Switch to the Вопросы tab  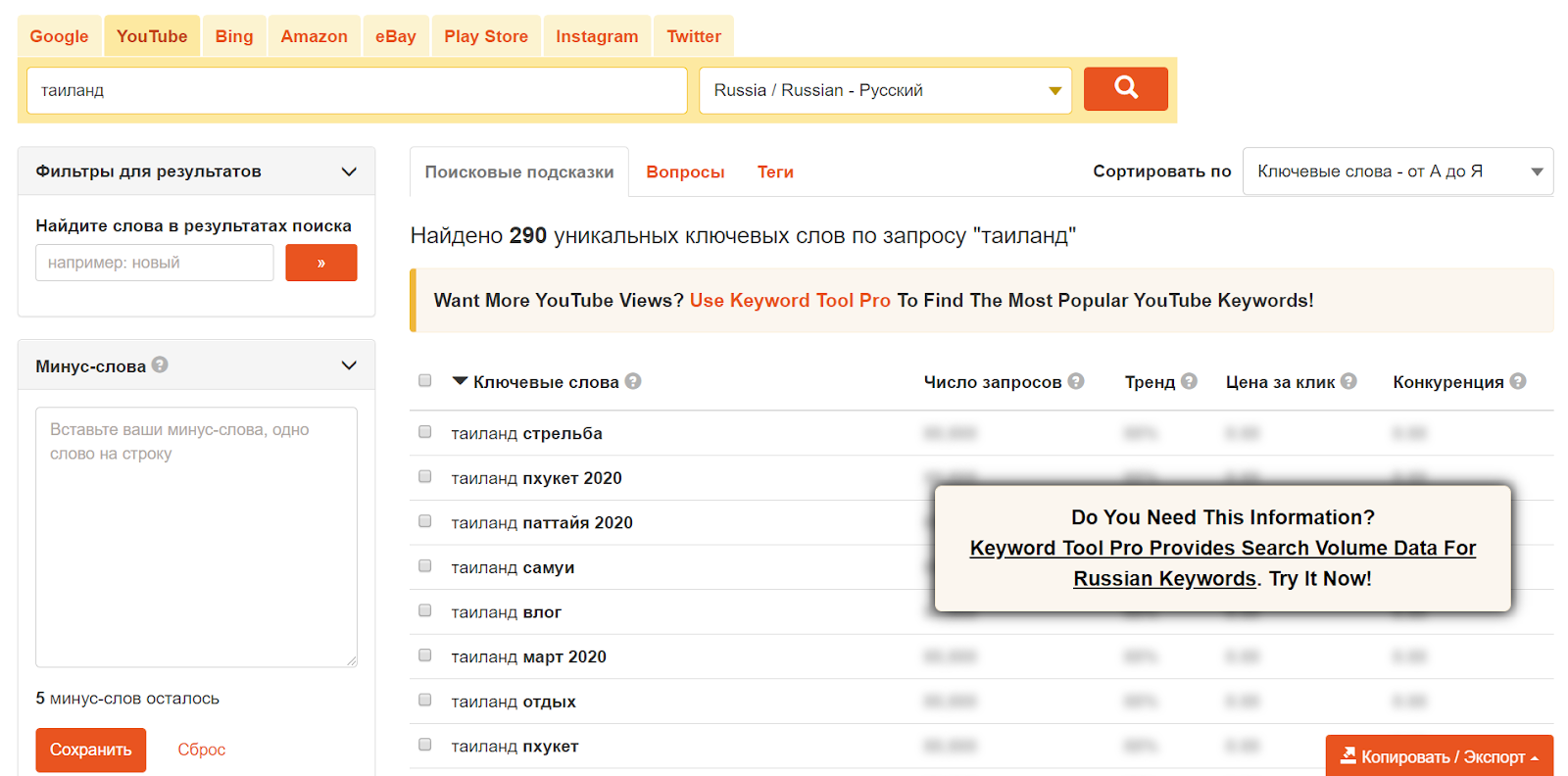coord(685,172)
